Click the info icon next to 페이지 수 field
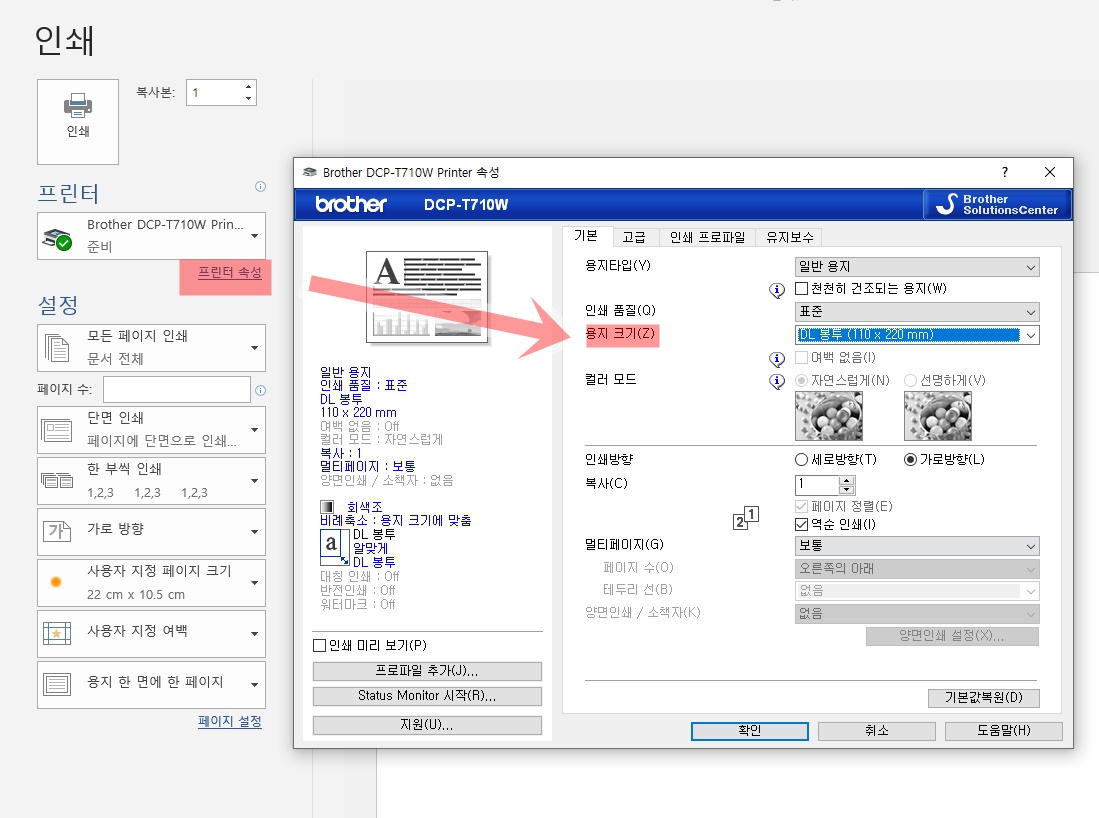The image size is (1099, 818). [260, 390]
